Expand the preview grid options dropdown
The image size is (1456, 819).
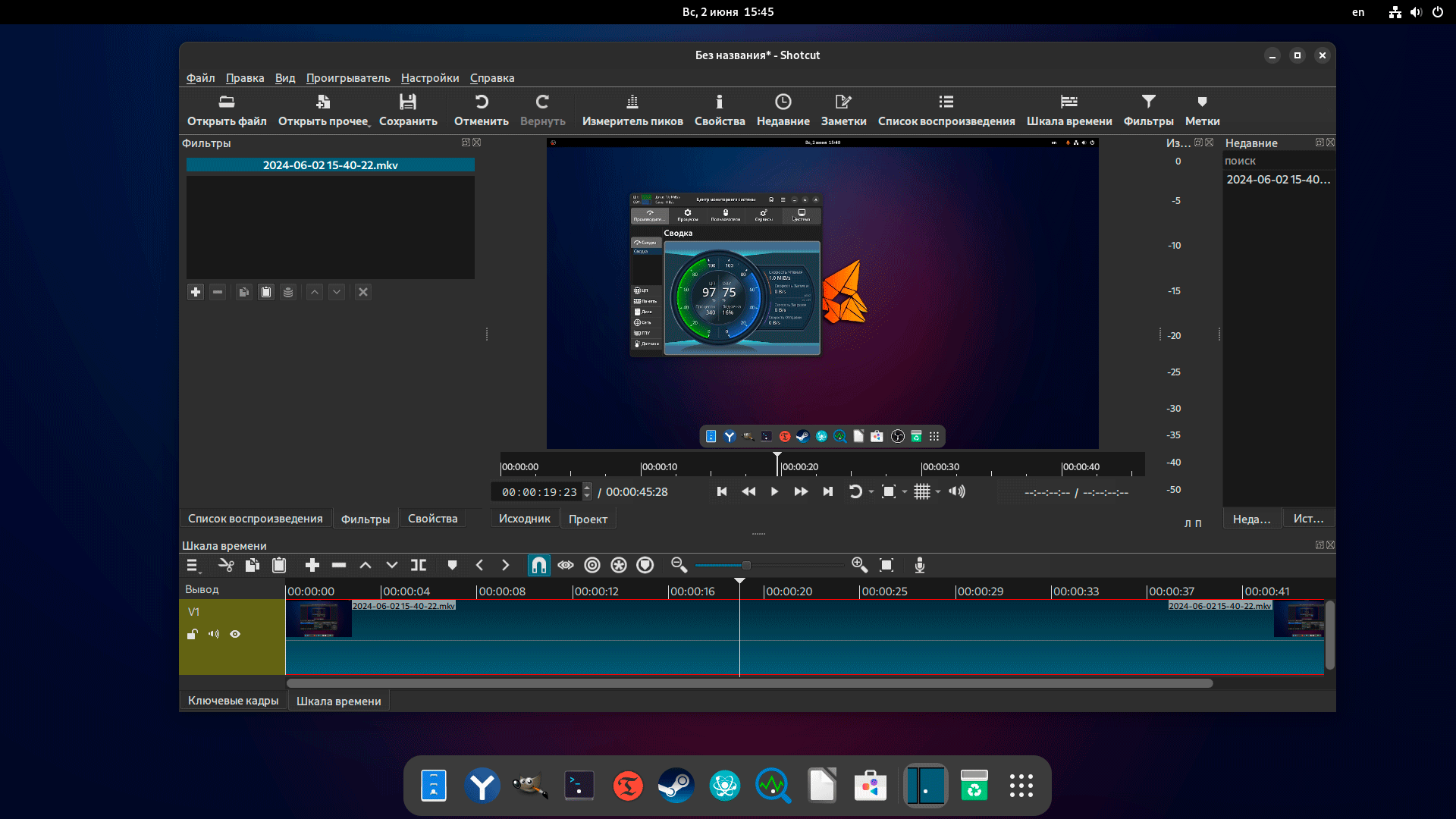click(938, 492)
